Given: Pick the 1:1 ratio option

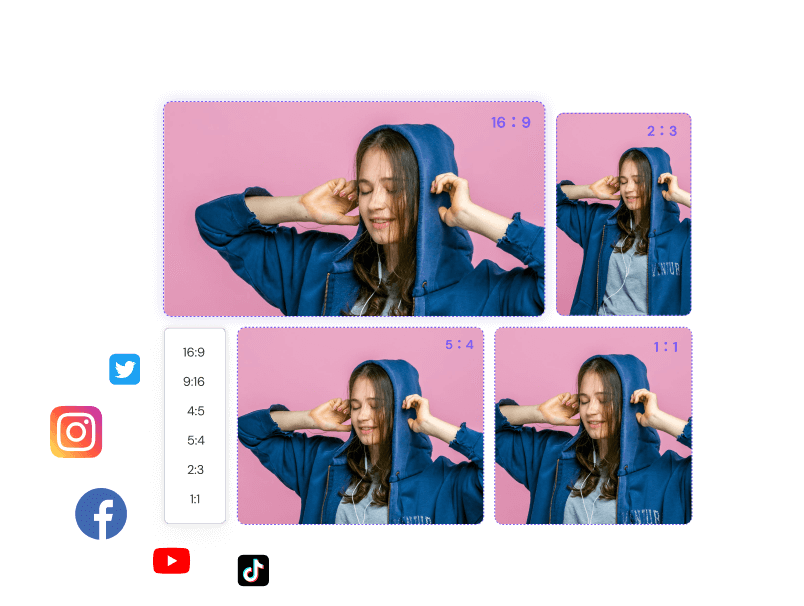Looking at the screenshot, I should (x=193, y=498).
